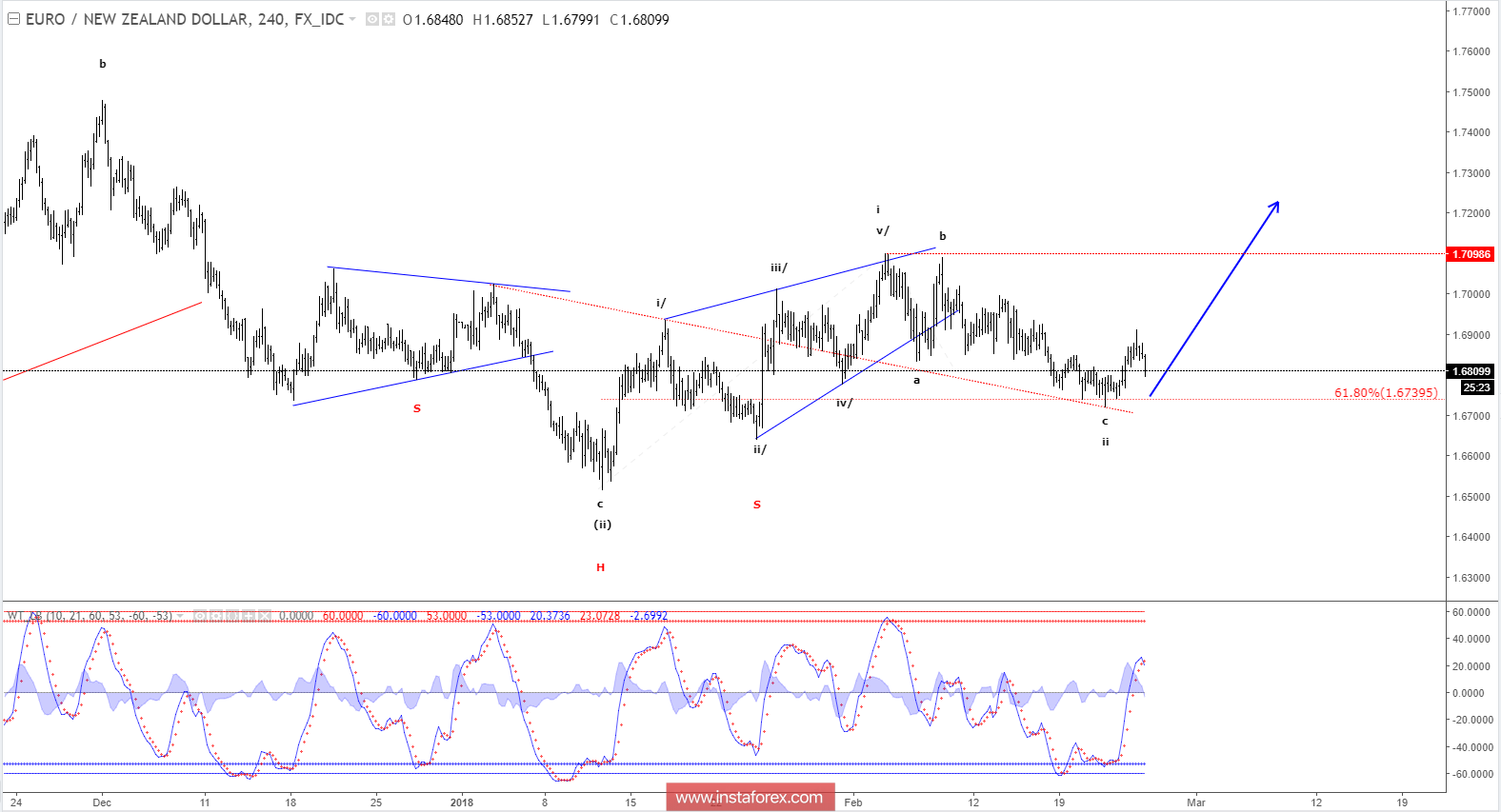
Task: Click the red H head-and-shoulders label
Action: coord(600,567)
